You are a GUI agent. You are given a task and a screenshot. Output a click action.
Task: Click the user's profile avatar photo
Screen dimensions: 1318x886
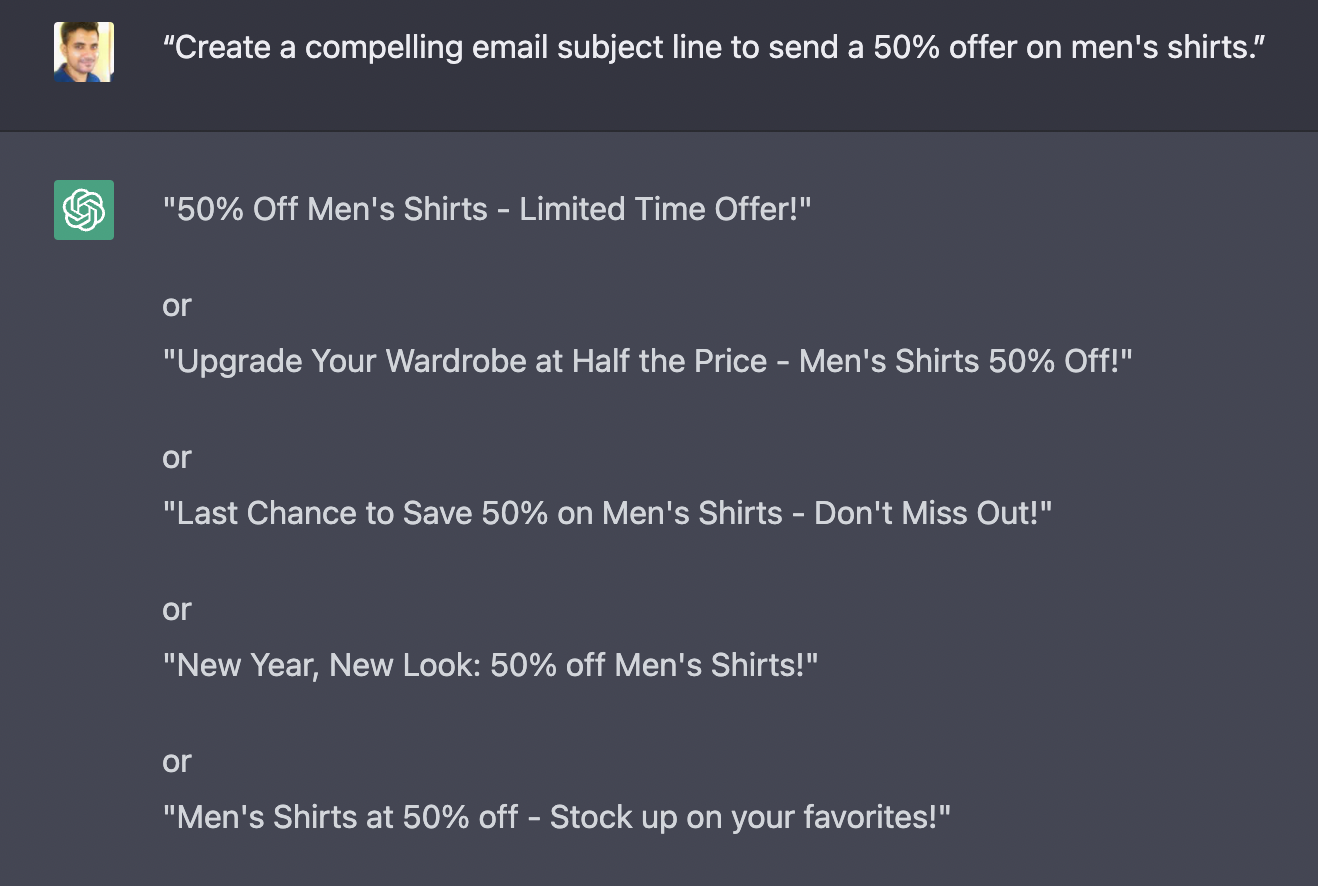click(84, 51)
